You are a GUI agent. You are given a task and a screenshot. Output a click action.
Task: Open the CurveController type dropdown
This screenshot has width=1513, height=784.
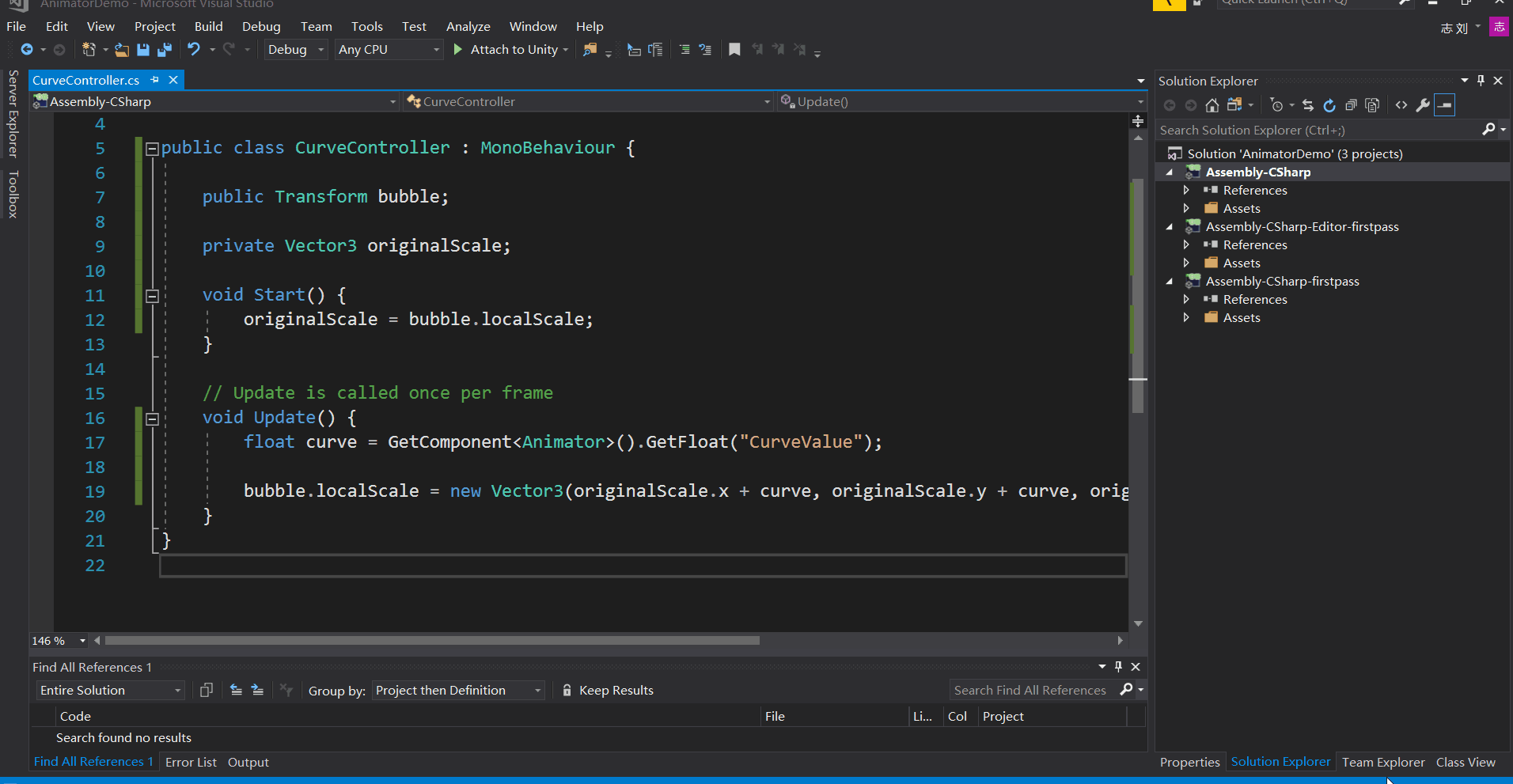(x=587, y=102)
